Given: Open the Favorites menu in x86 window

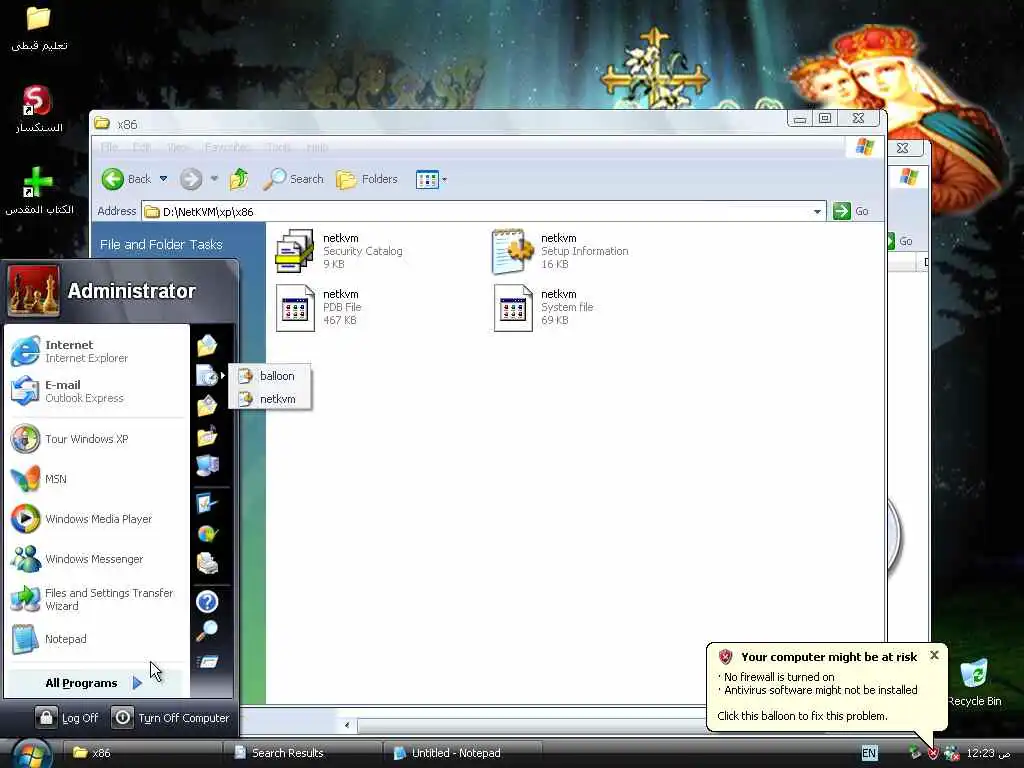Looking at the screenshot, I should (227, 147).
